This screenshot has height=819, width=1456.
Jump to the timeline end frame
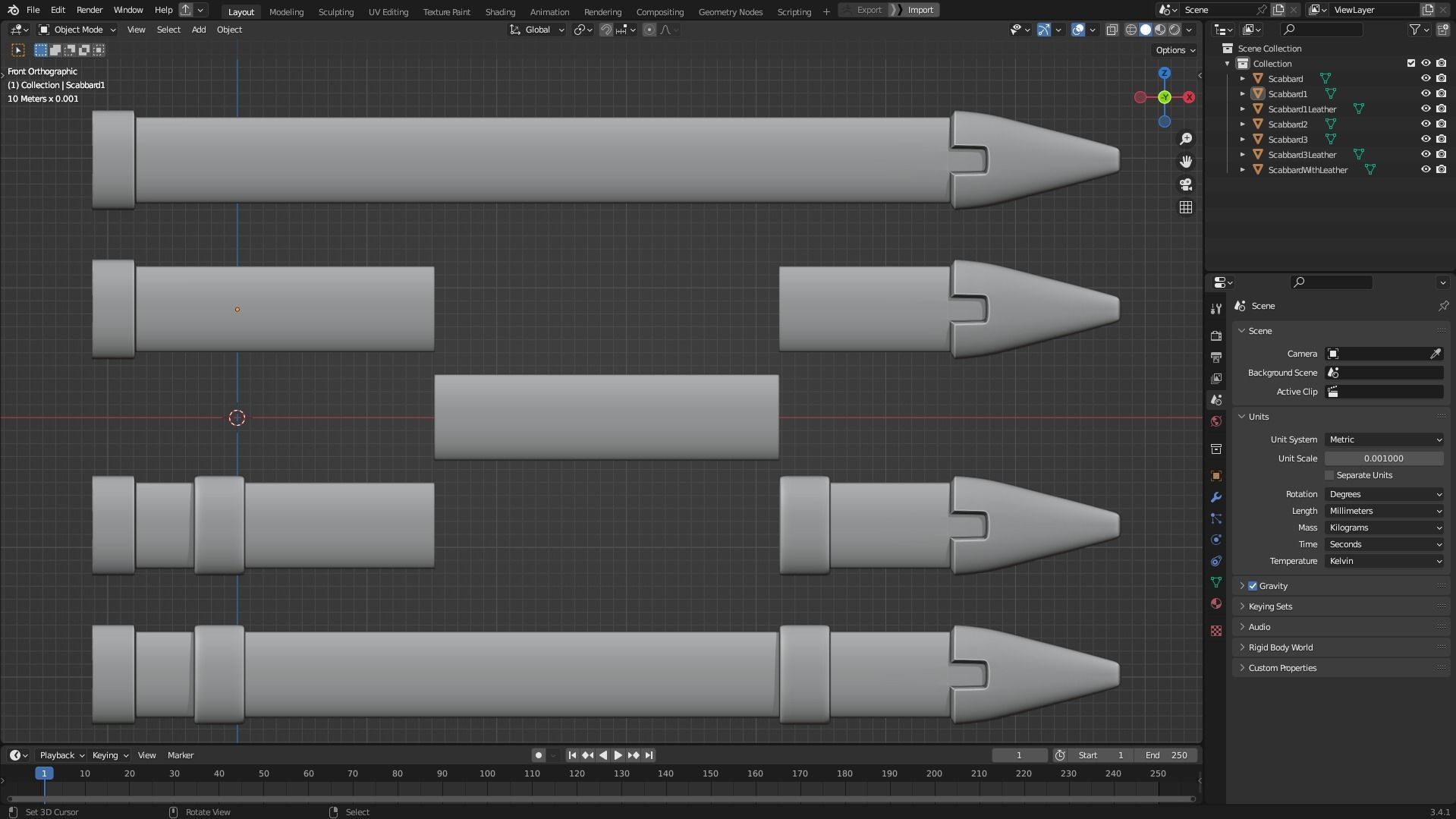coord(649,755)
